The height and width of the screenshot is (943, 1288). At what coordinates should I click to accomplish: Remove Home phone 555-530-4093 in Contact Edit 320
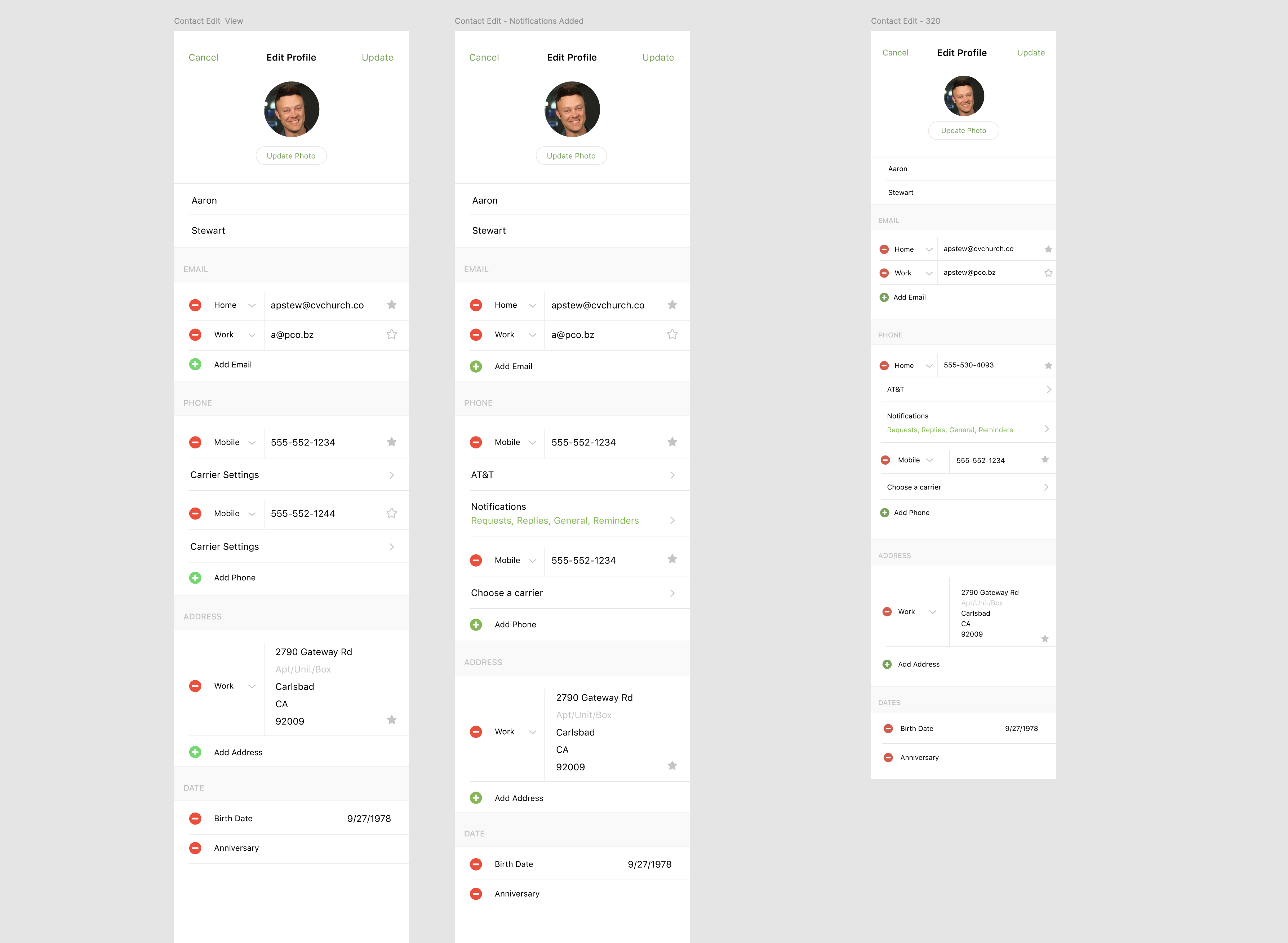point(884,365)
